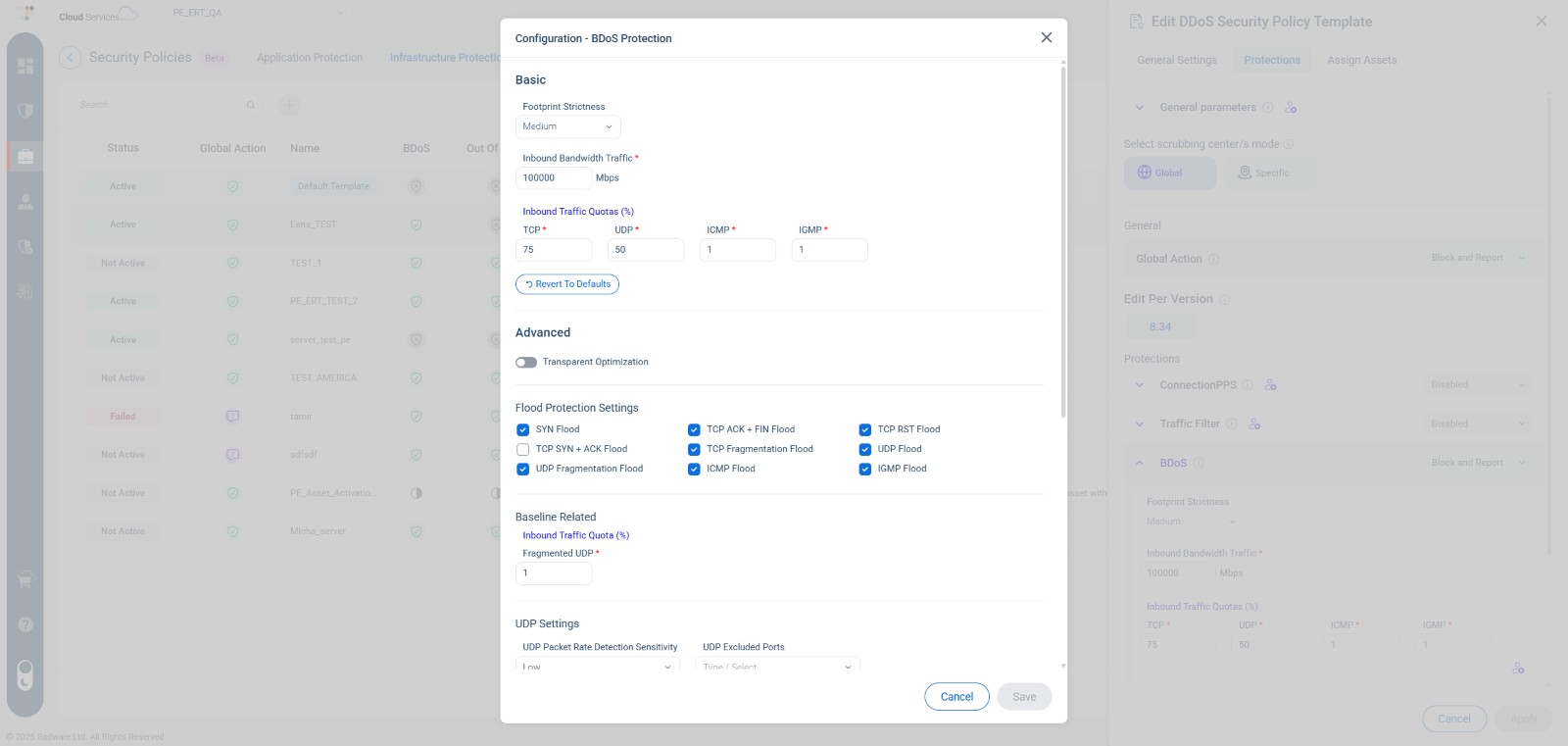Toggle the Transparent Optimization switch

pos(526,363)
